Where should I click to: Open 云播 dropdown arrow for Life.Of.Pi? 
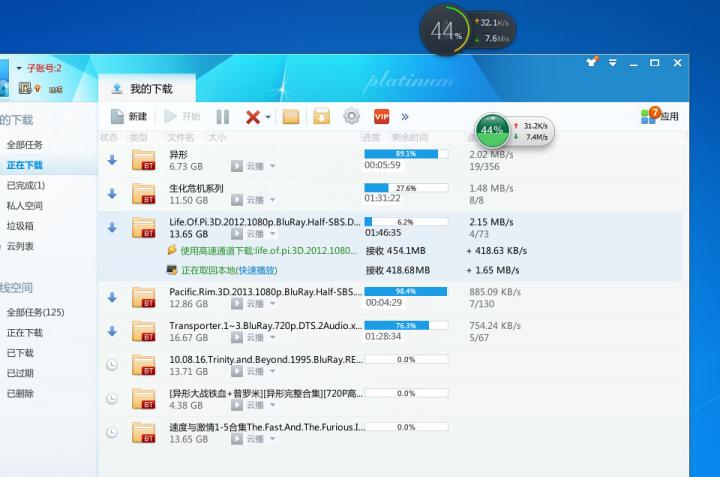pyautogui.click(x=272, y=234)
